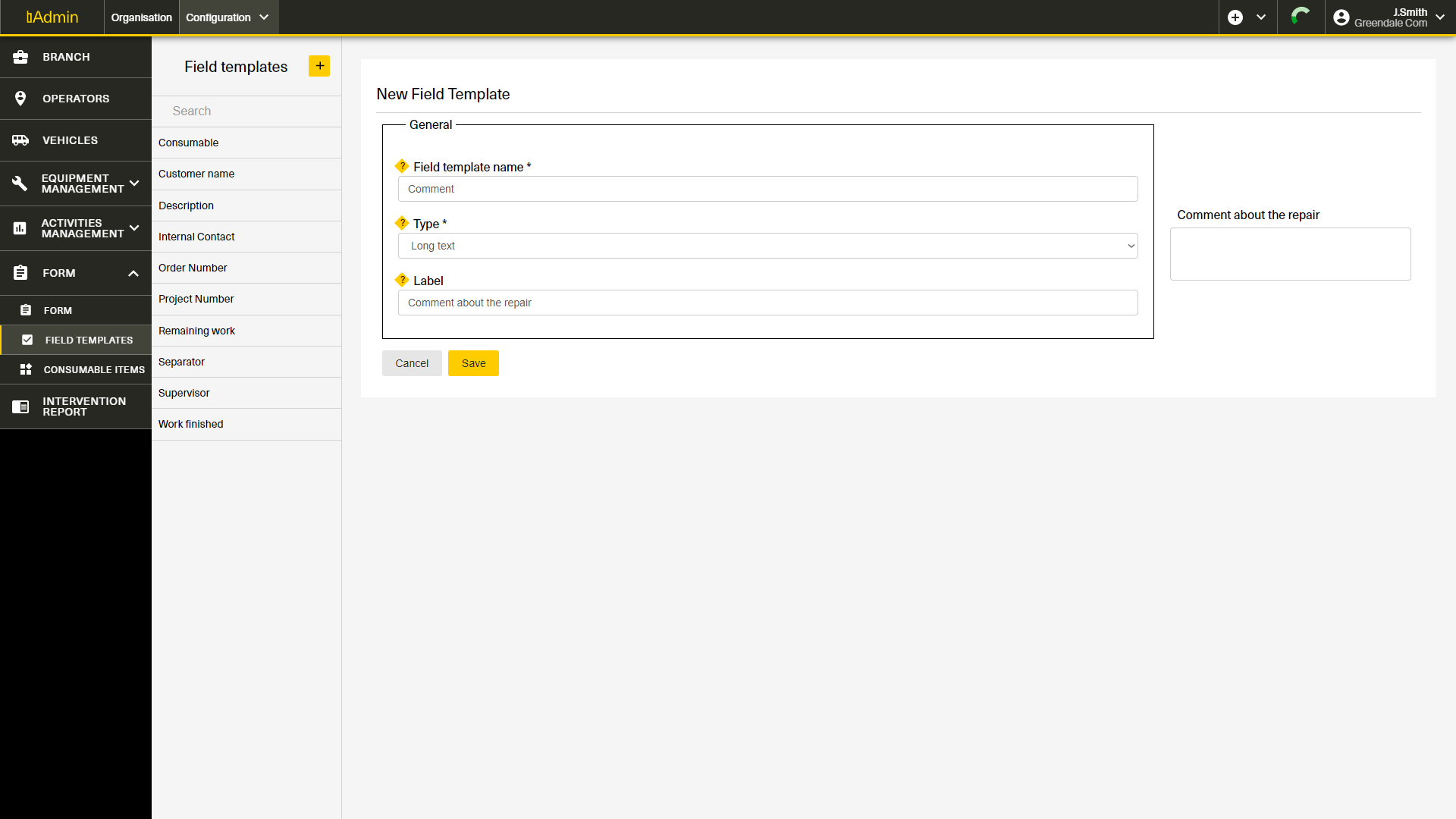Viewport: 1456px width, 819px height.
Task: Save the new field template
Action: [473, 363]
